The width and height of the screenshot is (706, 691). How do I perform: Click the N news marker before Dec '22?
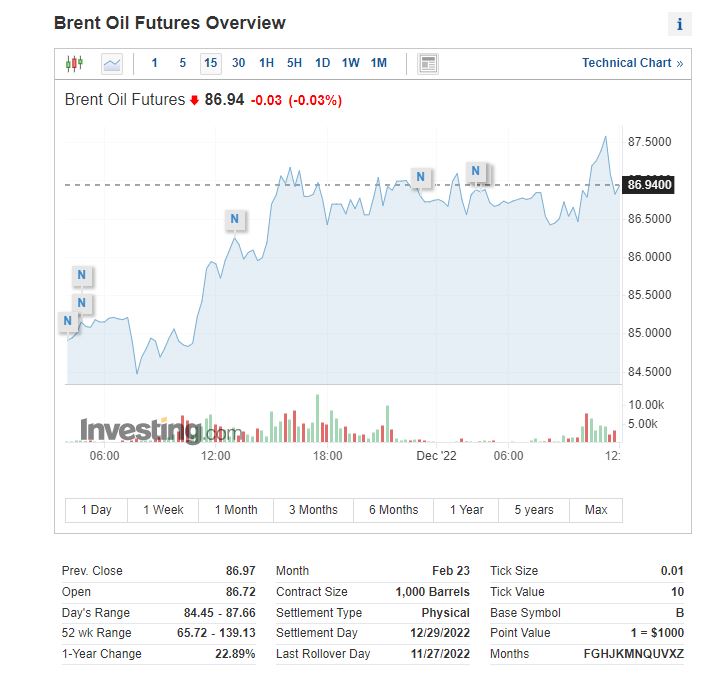(421, 177)
